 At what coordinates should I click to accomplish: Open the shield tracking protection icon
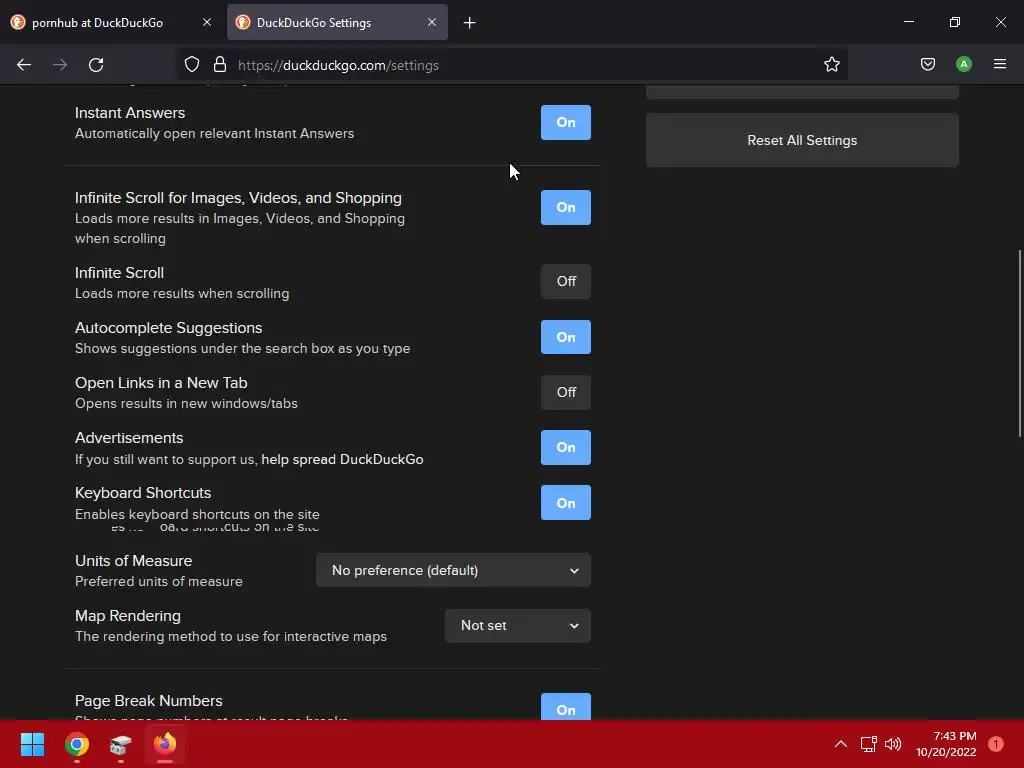click(191, 65)
